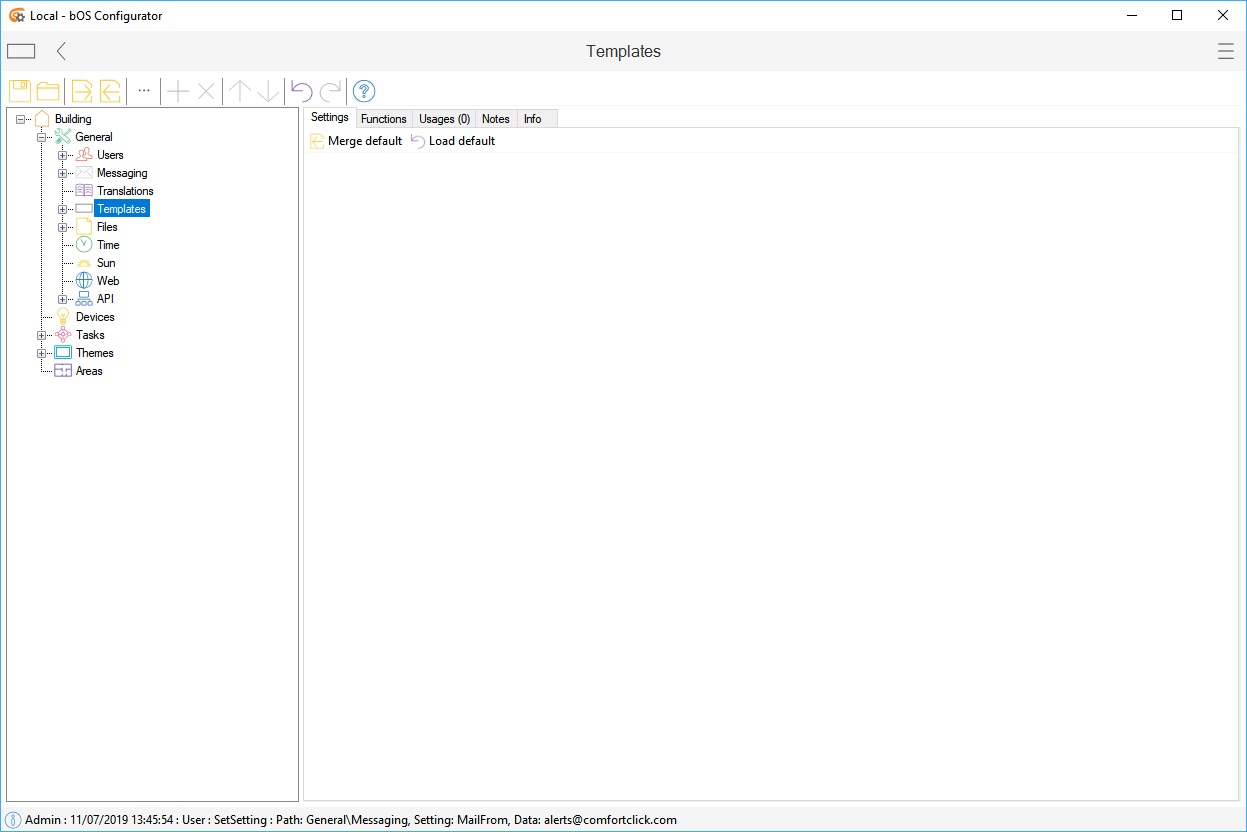1247x832 pixels.
Task: Click the Devices light bulb icon
Action: pyautogui.click(x=63, y=317)
